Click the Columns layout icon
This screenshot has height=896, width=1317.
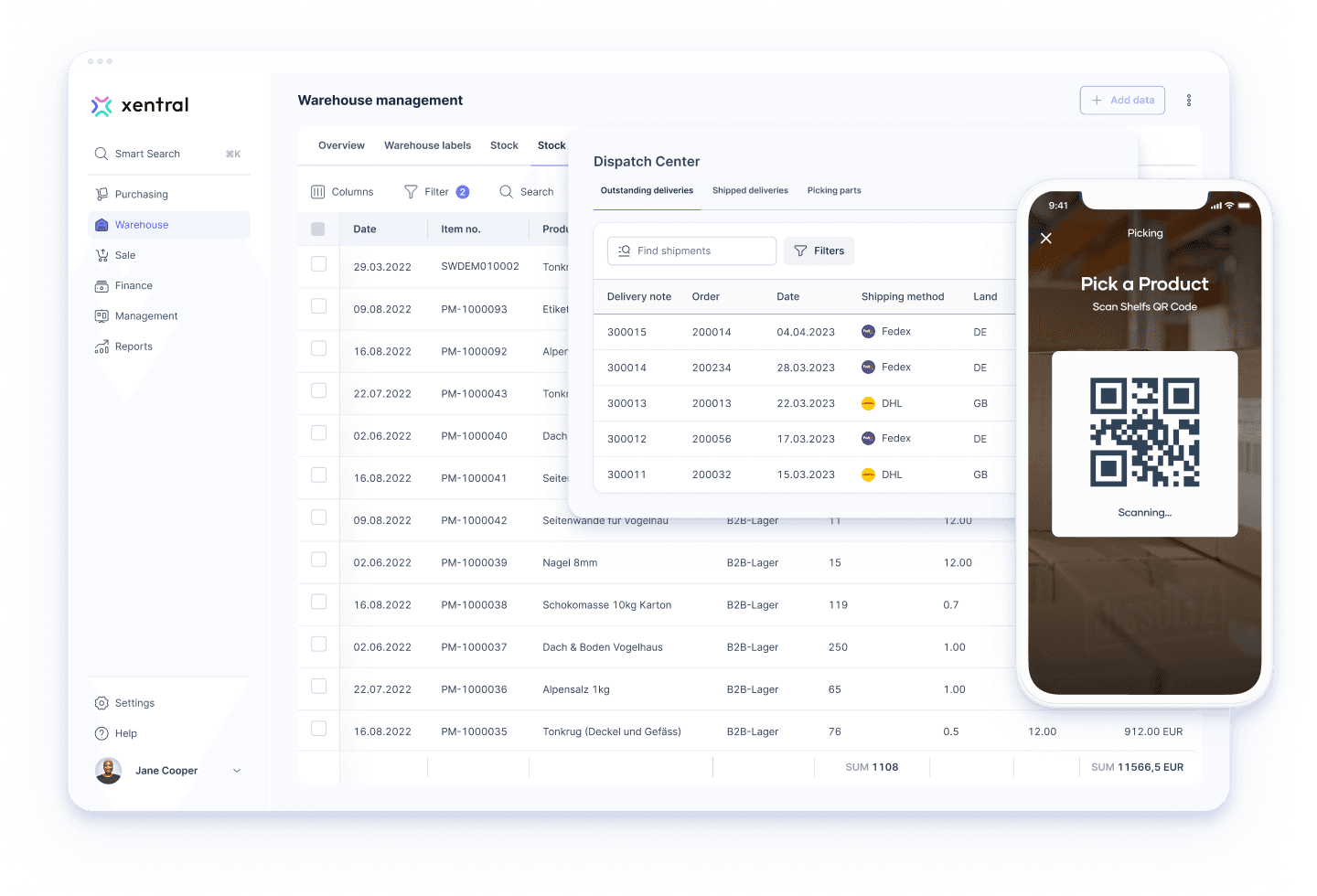click(318, 192)
